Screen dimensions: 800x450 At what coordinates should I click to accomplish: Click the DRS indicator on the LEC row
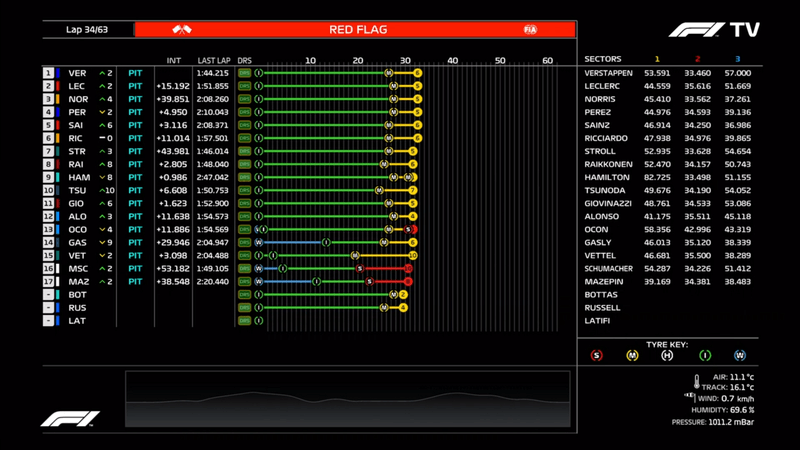coord(244,86)
